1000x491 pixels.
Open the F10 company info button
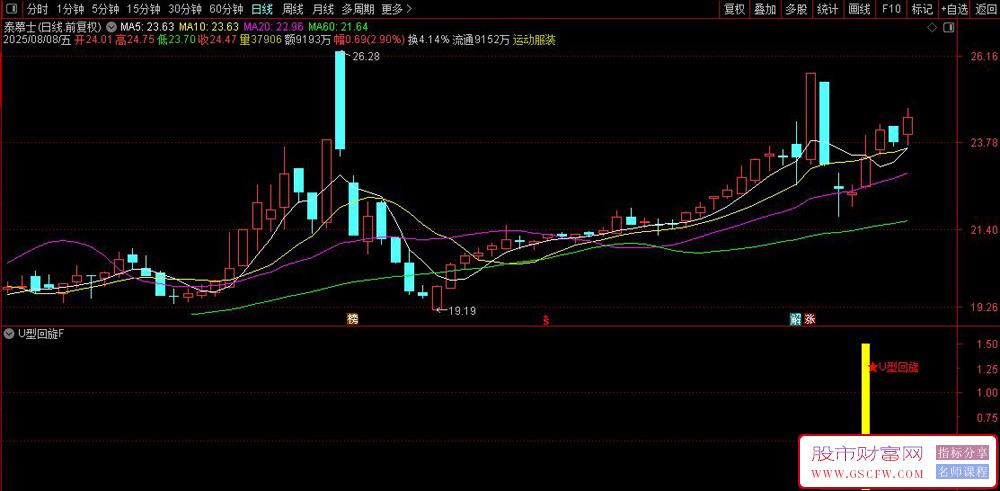[x=891, y=9]
